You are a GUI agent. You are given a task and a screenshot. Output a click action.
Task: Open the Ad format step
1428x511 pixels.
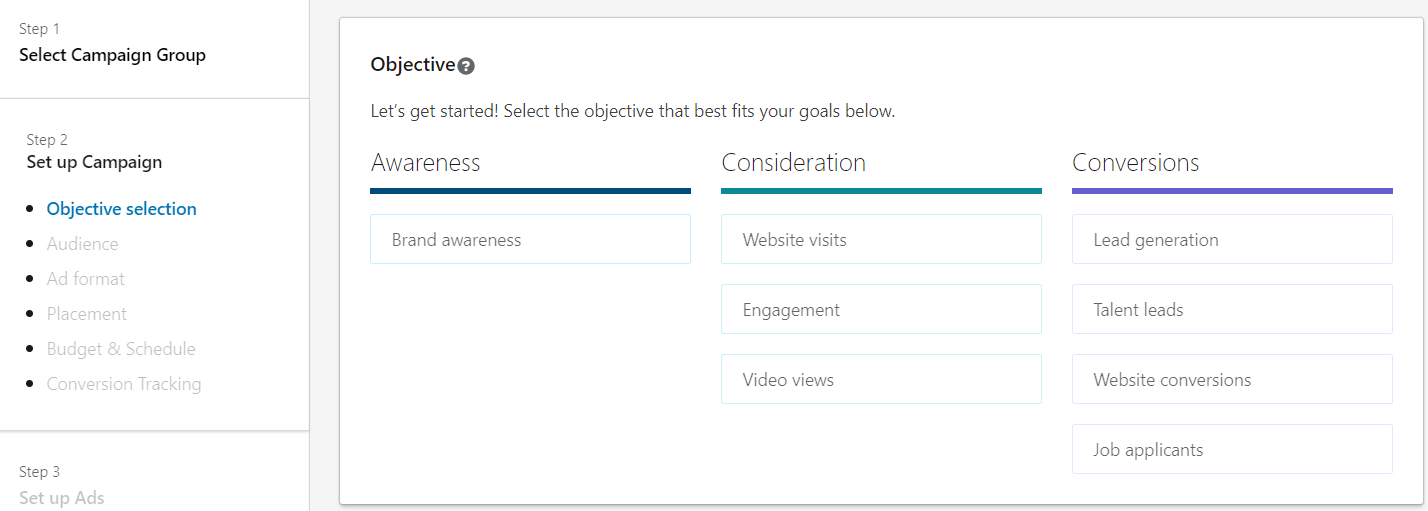(85, 279)
